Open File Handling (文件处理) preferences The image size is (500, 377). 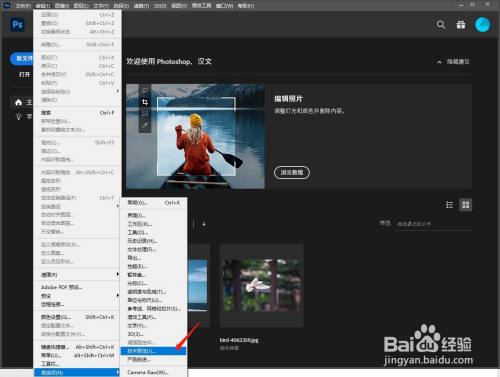pos(153,249)
